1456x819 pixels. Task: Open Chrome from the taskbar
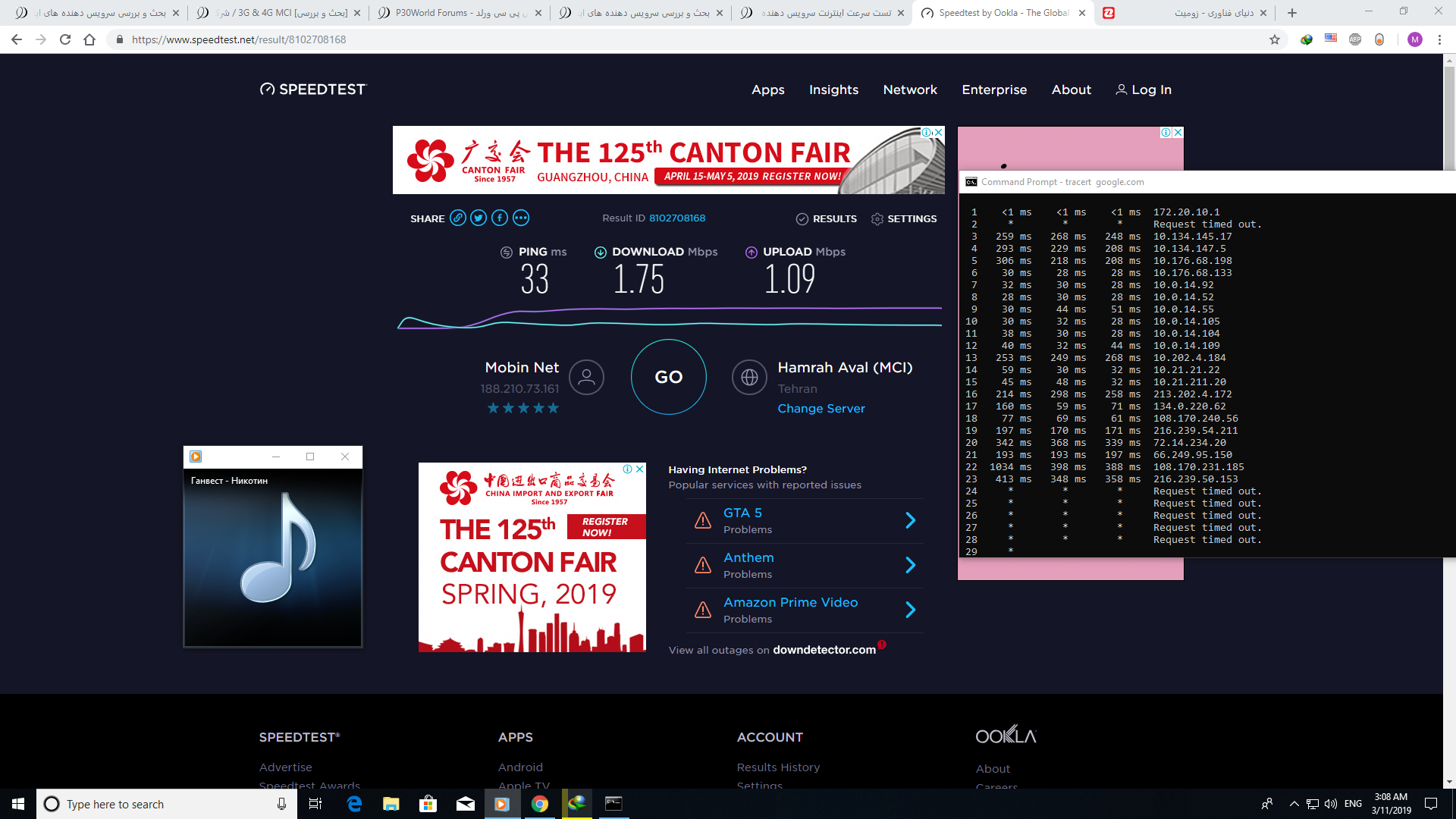pos(540,804)
